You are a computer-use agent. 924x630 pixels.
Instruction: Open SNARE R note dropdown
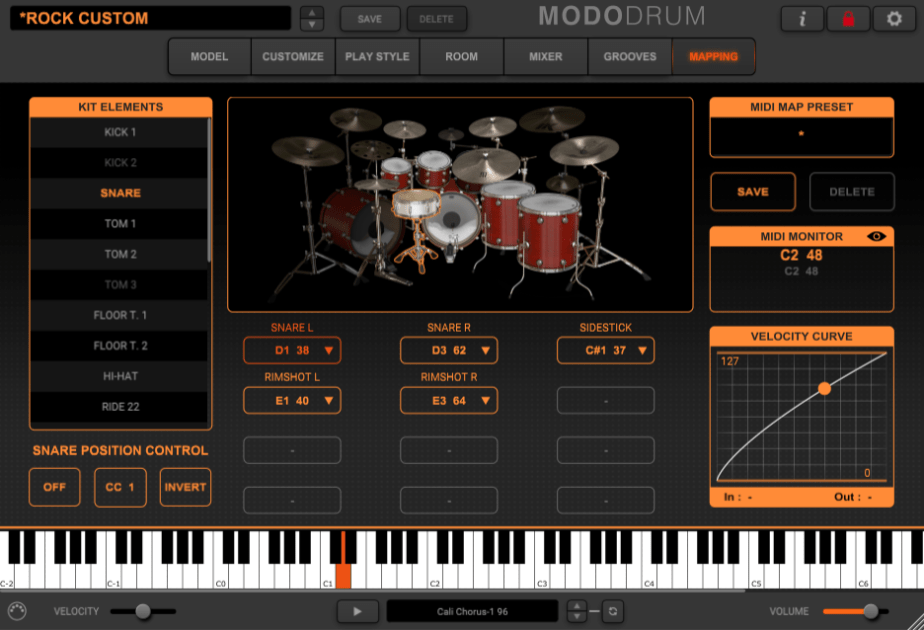tap(449, 350)
